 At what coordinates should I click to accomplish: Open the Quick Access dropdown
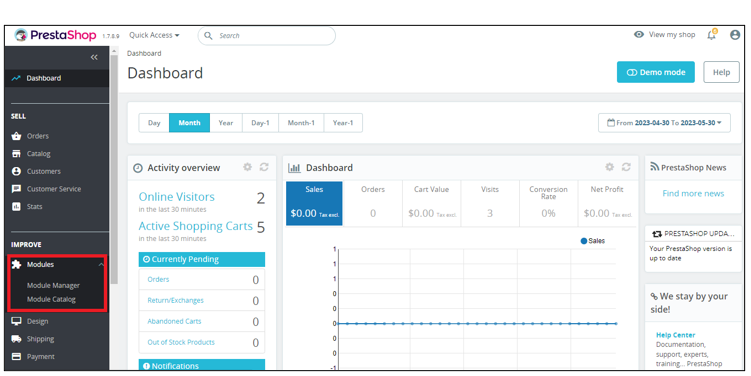[x=154, y=35]
